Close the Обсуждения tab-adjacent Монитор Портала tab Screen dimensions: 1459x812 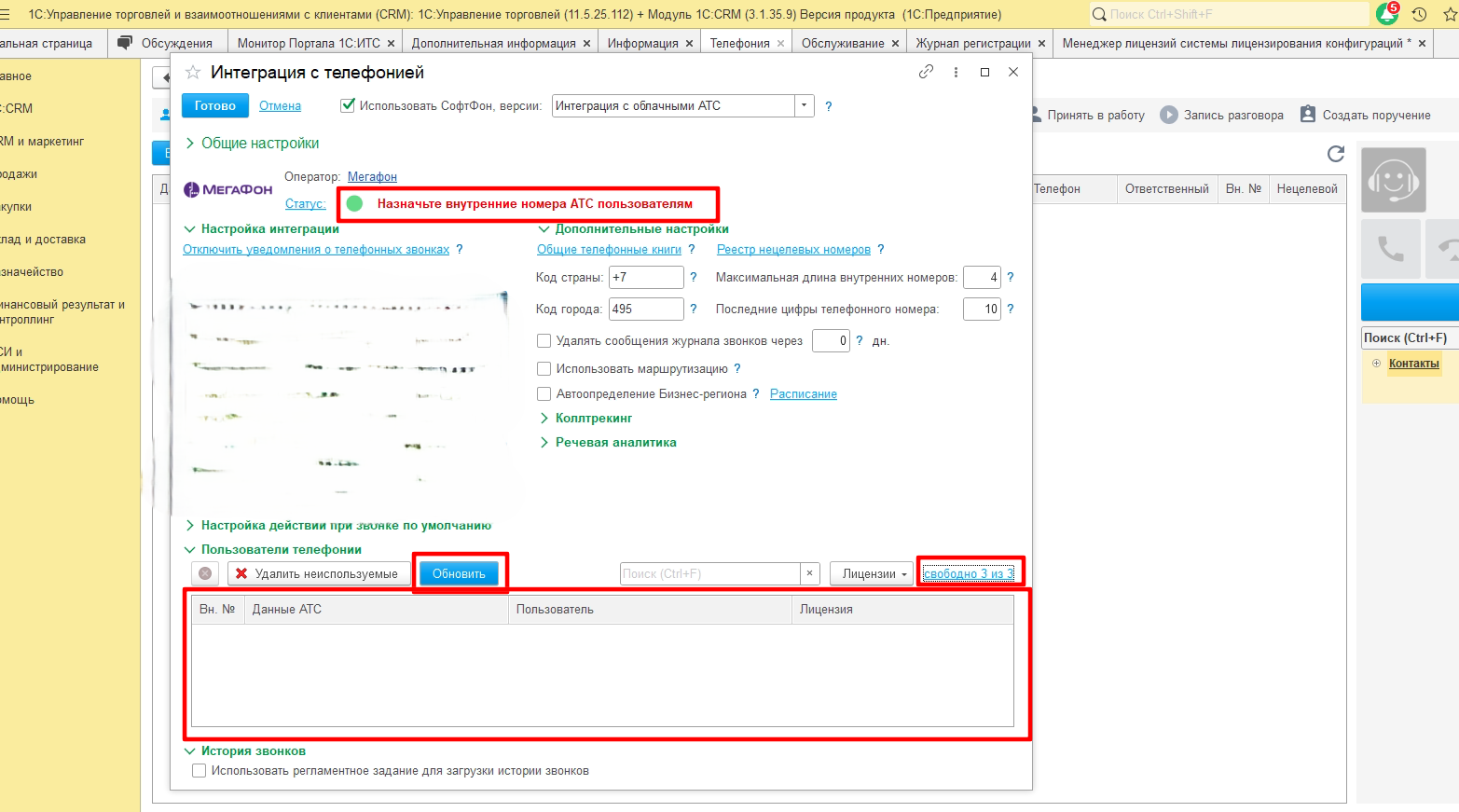(x=391, y=43)
